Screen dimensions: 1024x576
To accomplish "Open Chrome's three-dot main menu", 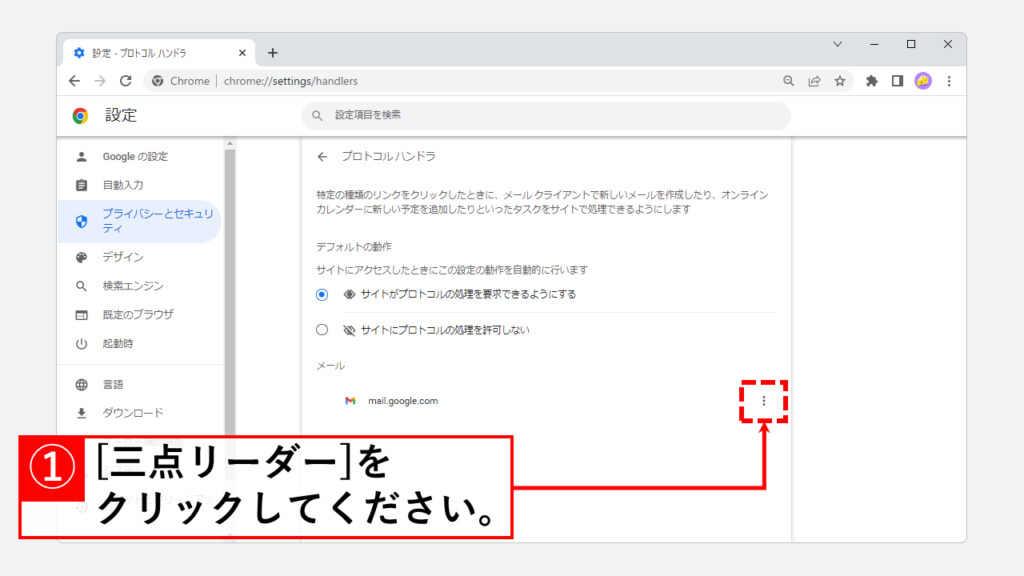I will 949,81.
